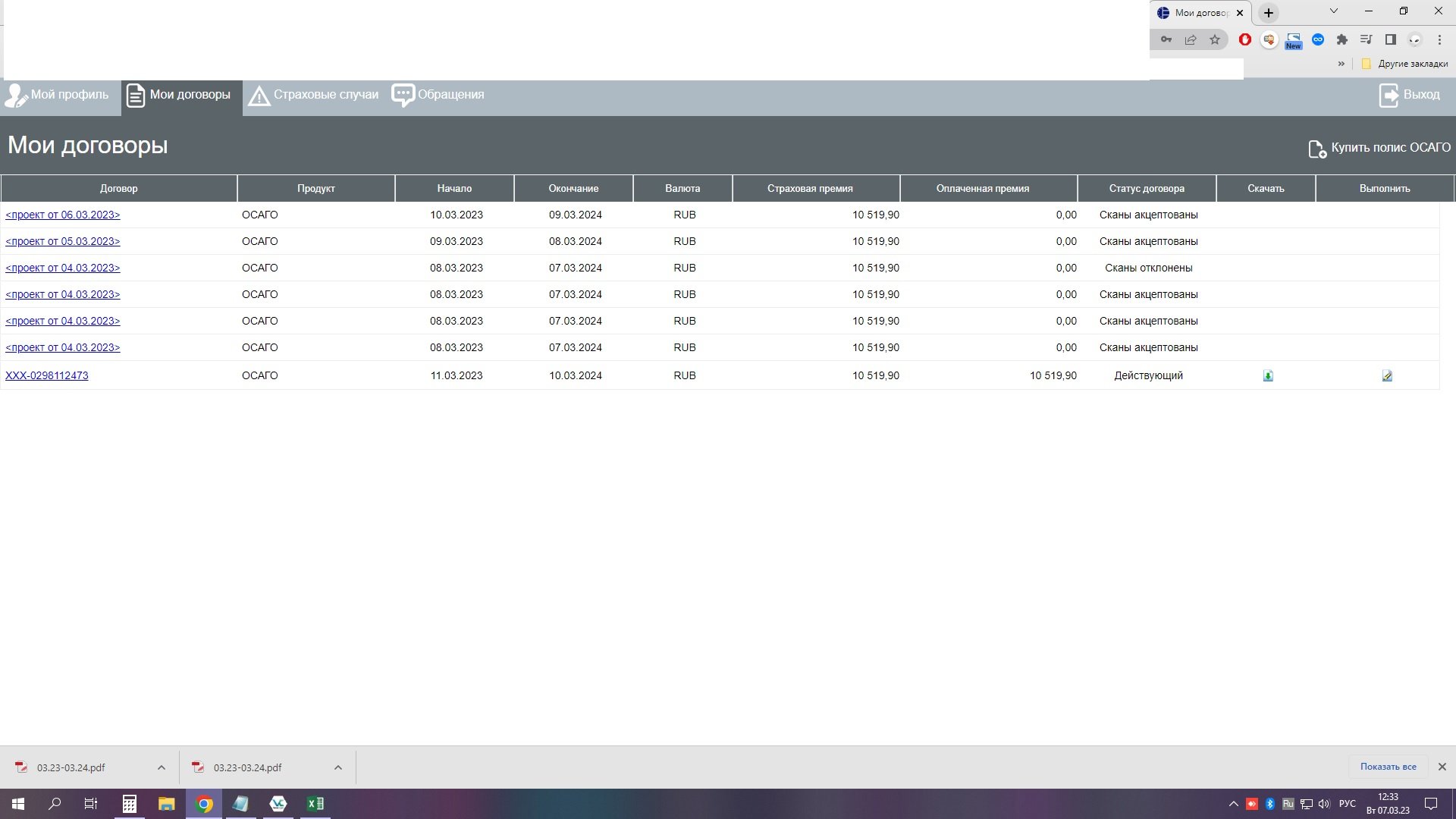Image resolution: width=1456 pixels, height=819 pixels.
Task: Open Excel from the taskbar
Action: pos(315,804)
